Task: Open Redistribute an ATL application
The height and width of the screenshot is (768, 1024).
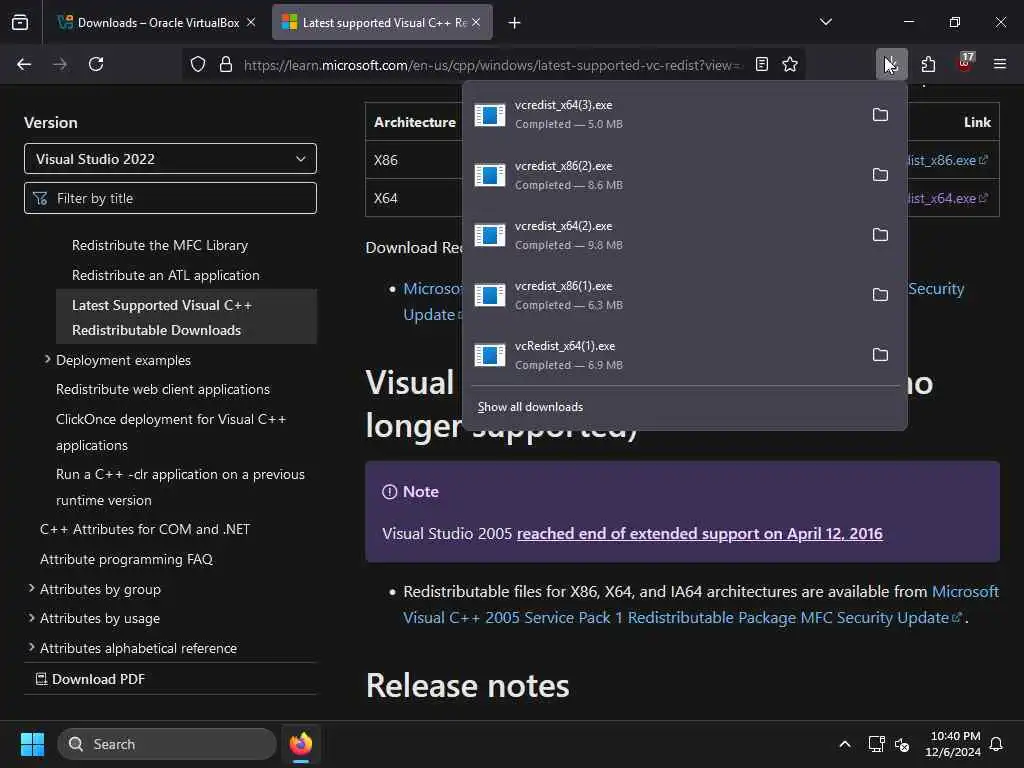Action: (166, 276)
